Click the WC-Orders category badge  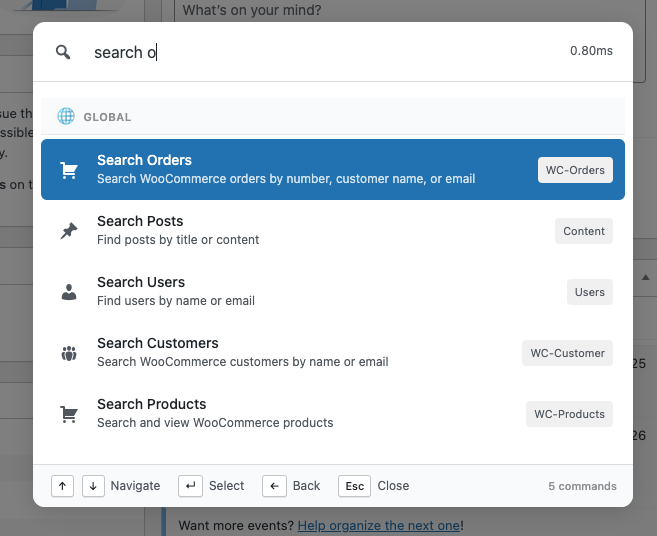574,170
